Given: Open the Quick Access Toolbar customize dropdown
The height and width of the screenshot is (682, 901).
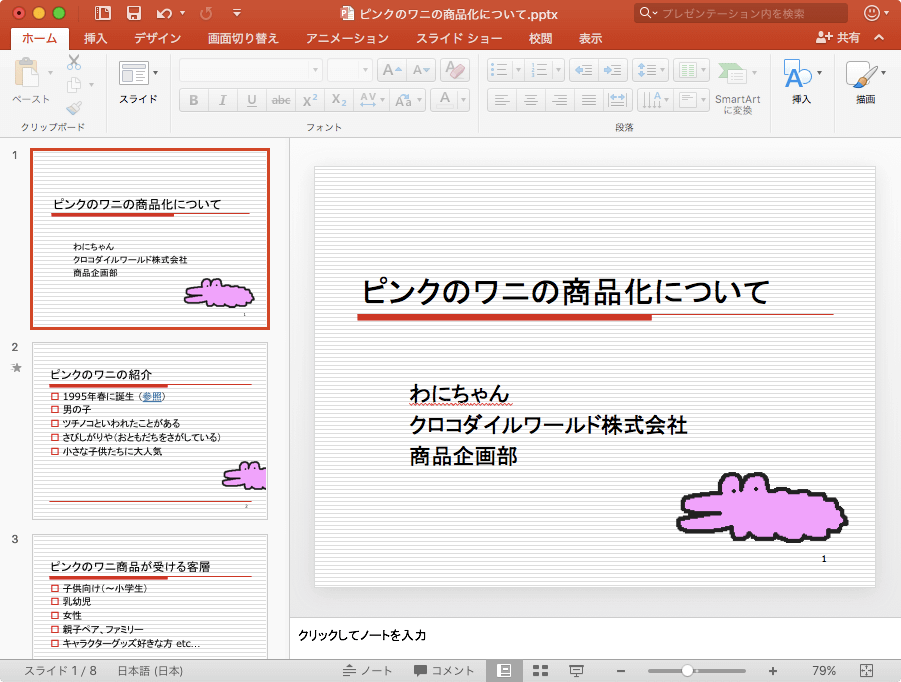Looking at the screenshot, I should 236,13.
